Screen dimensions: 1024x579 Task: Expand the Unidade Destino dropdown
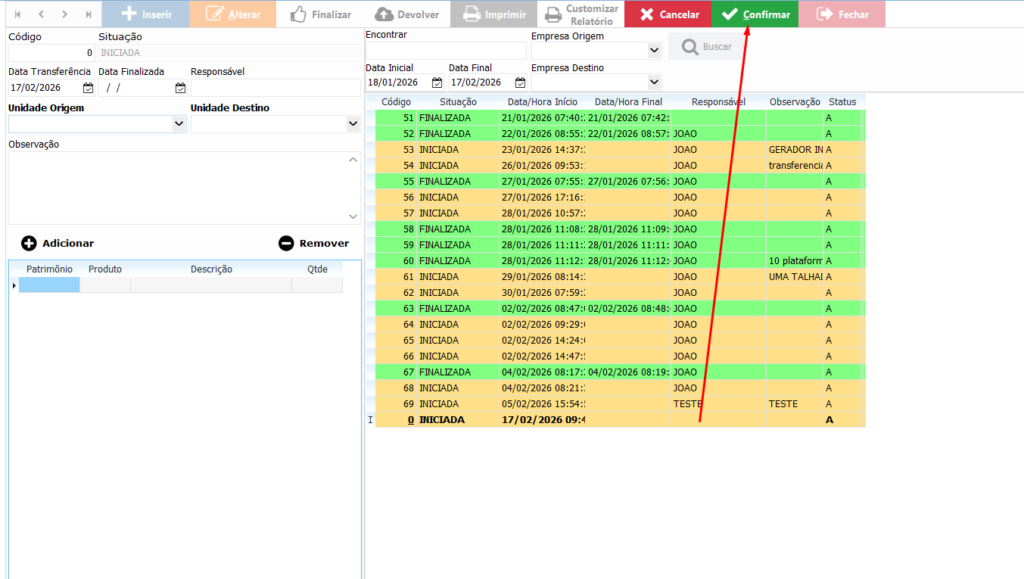(x=352, y=124)
